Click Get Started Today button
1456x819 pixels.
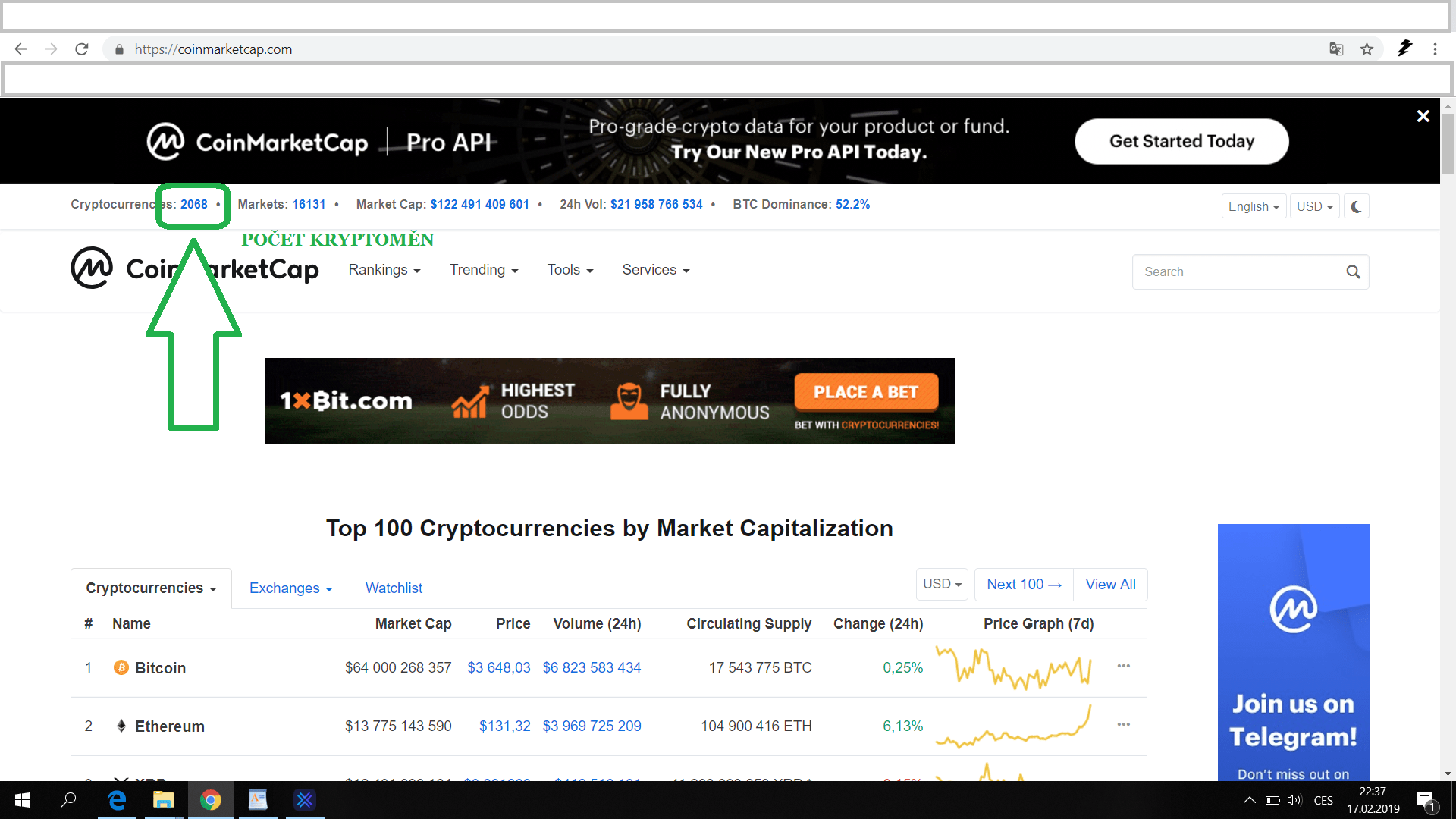[1181, 141]
